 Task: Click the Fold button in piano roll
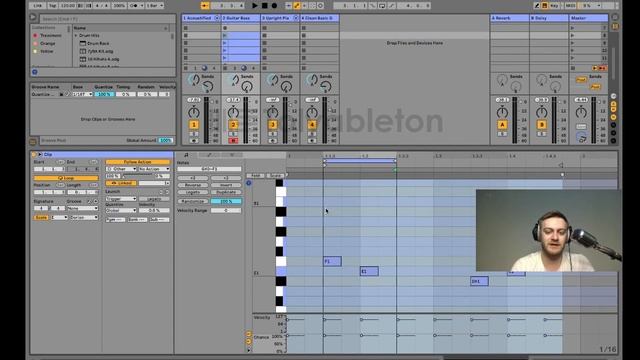coord(256,176)
